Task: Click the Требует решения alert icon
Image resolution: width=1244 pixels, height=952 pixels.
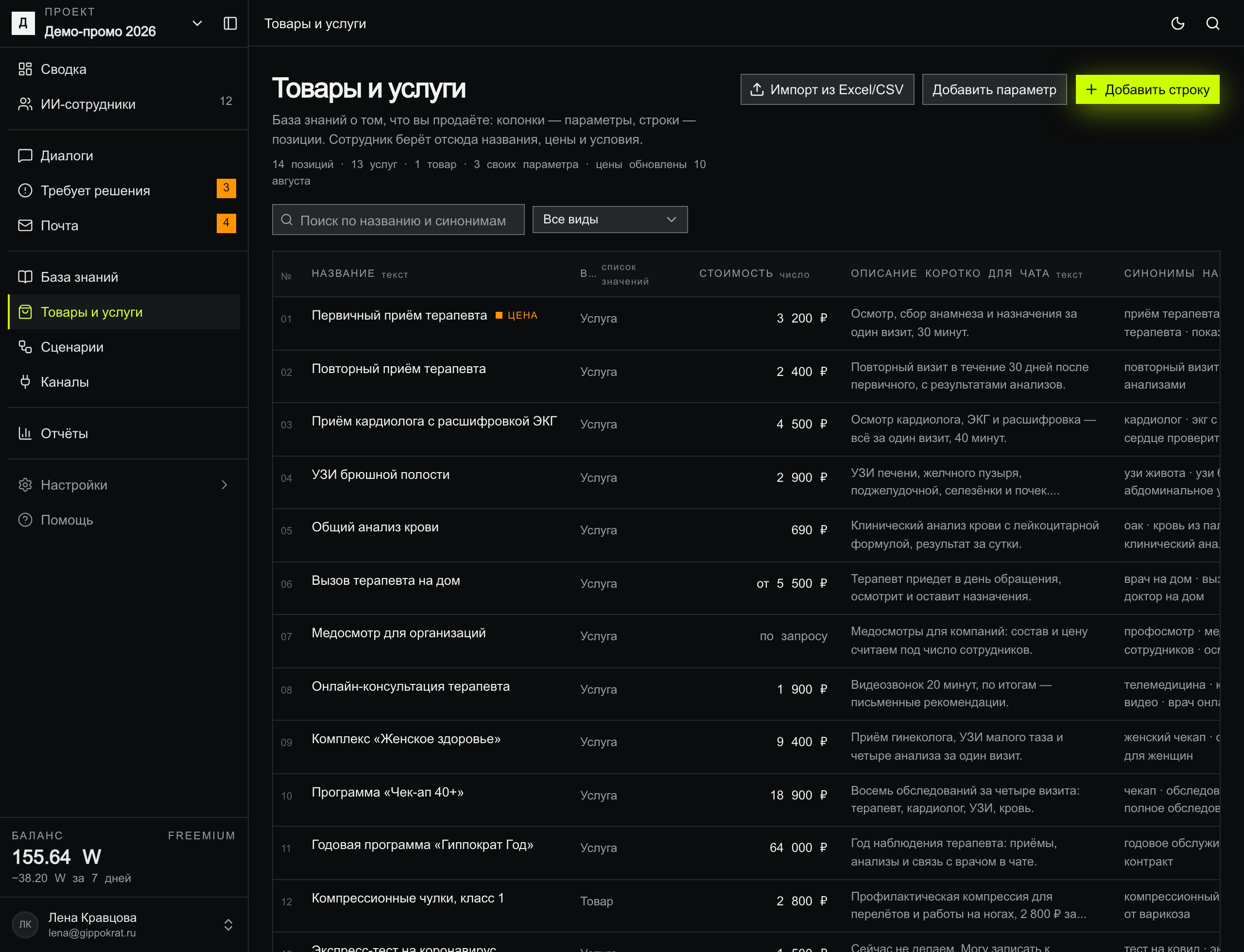Action: tap(25, 190)
